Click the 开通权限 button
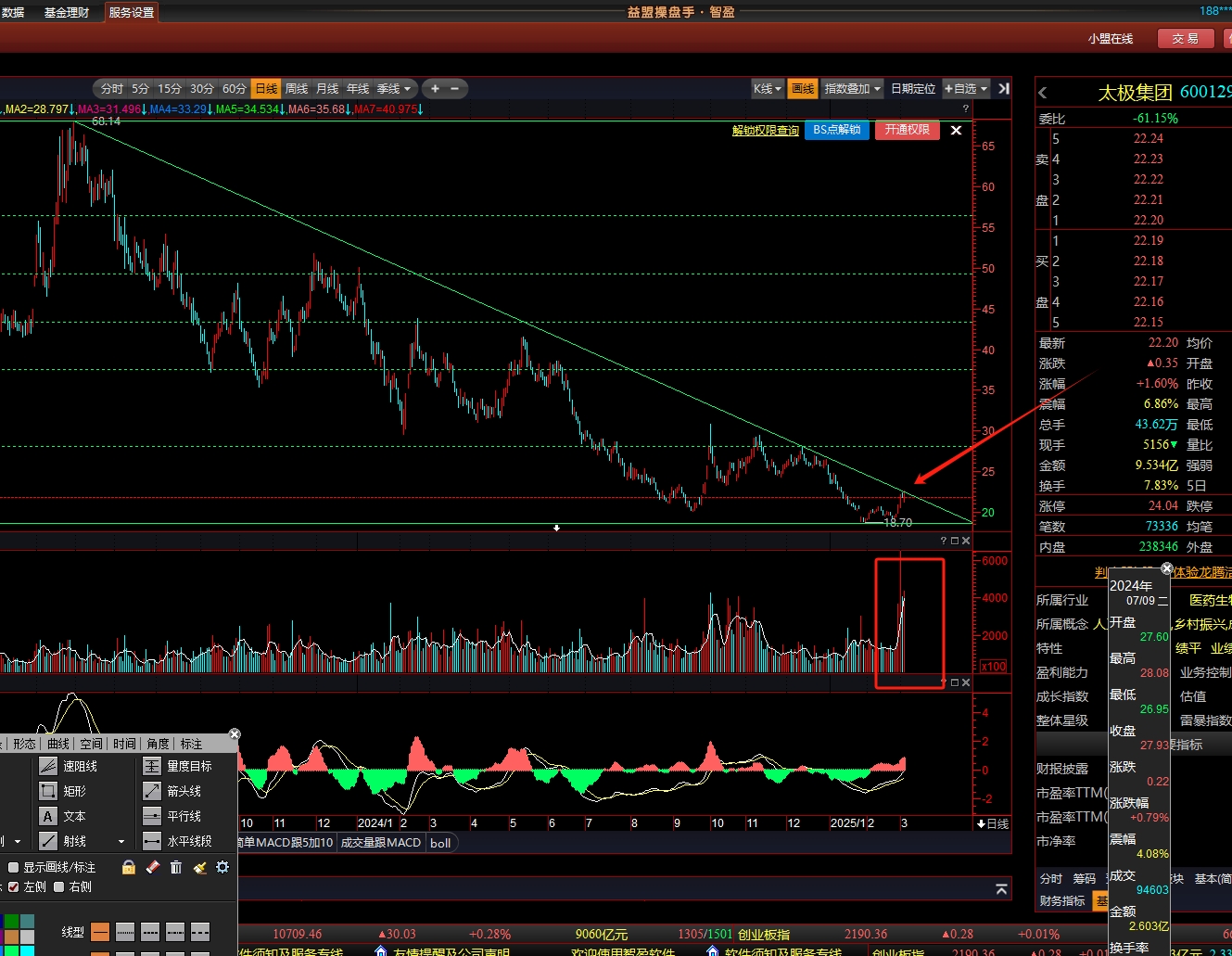This screenshot has height=956, width=1232. coord(908,130)
